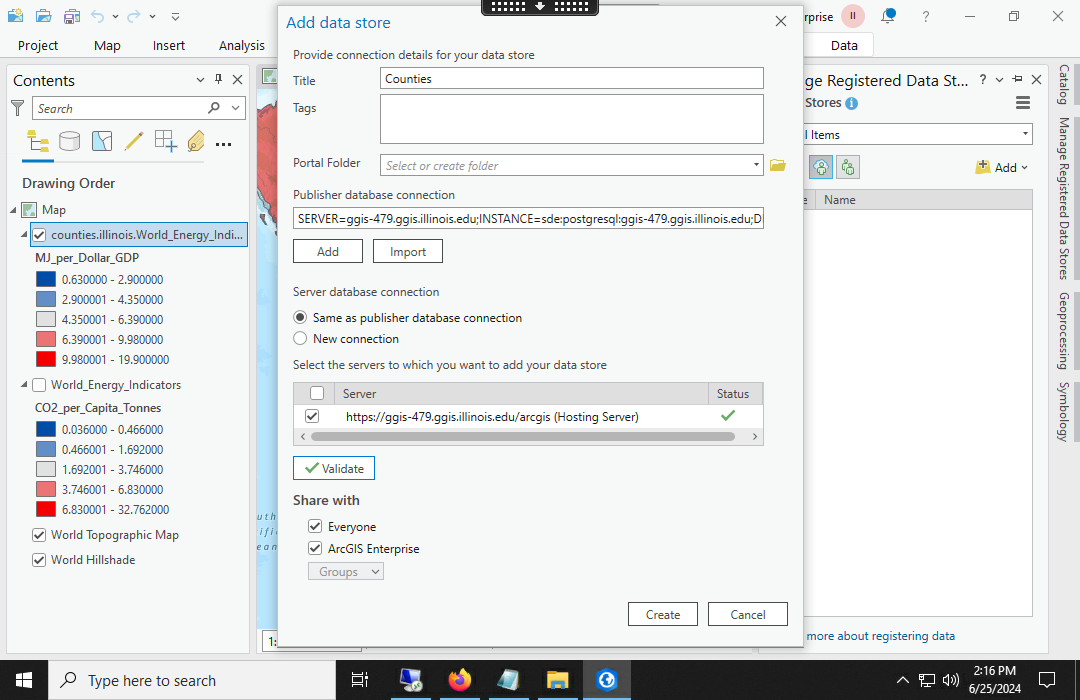Select List By Drawing Order icon
Screen dimensions: 1080x700
[x=37, y=141]
